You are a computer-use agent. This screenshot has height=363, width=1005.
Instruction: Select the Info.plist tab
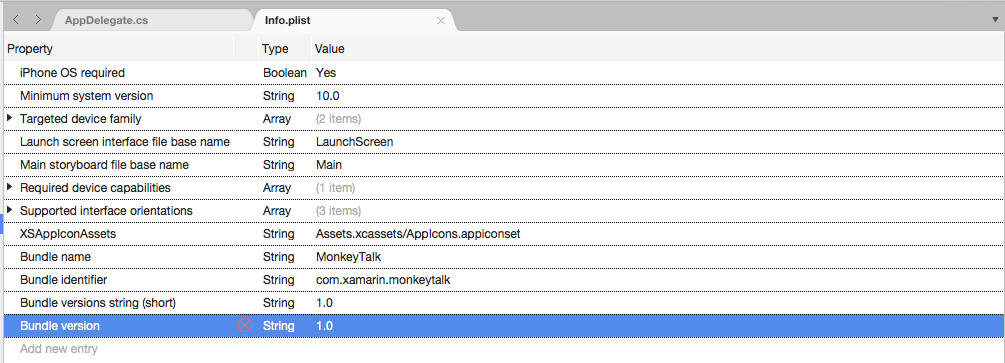pyautogui.click(x=287, y=21)
